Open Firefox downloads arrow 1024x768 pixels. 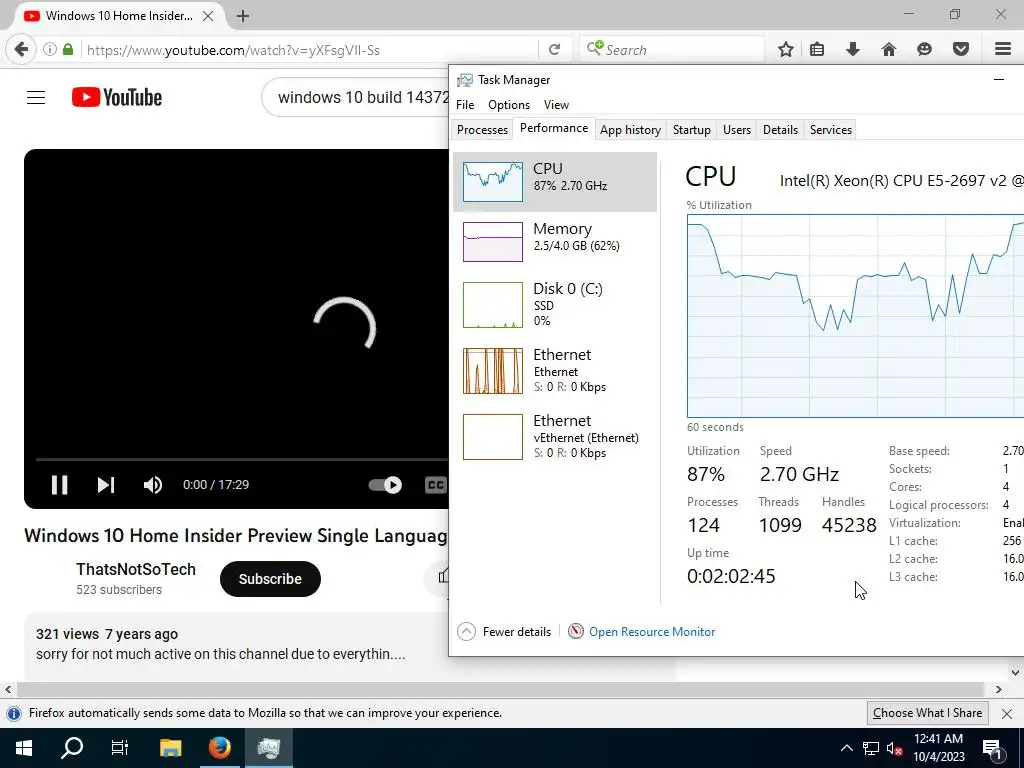click(853, 50)
